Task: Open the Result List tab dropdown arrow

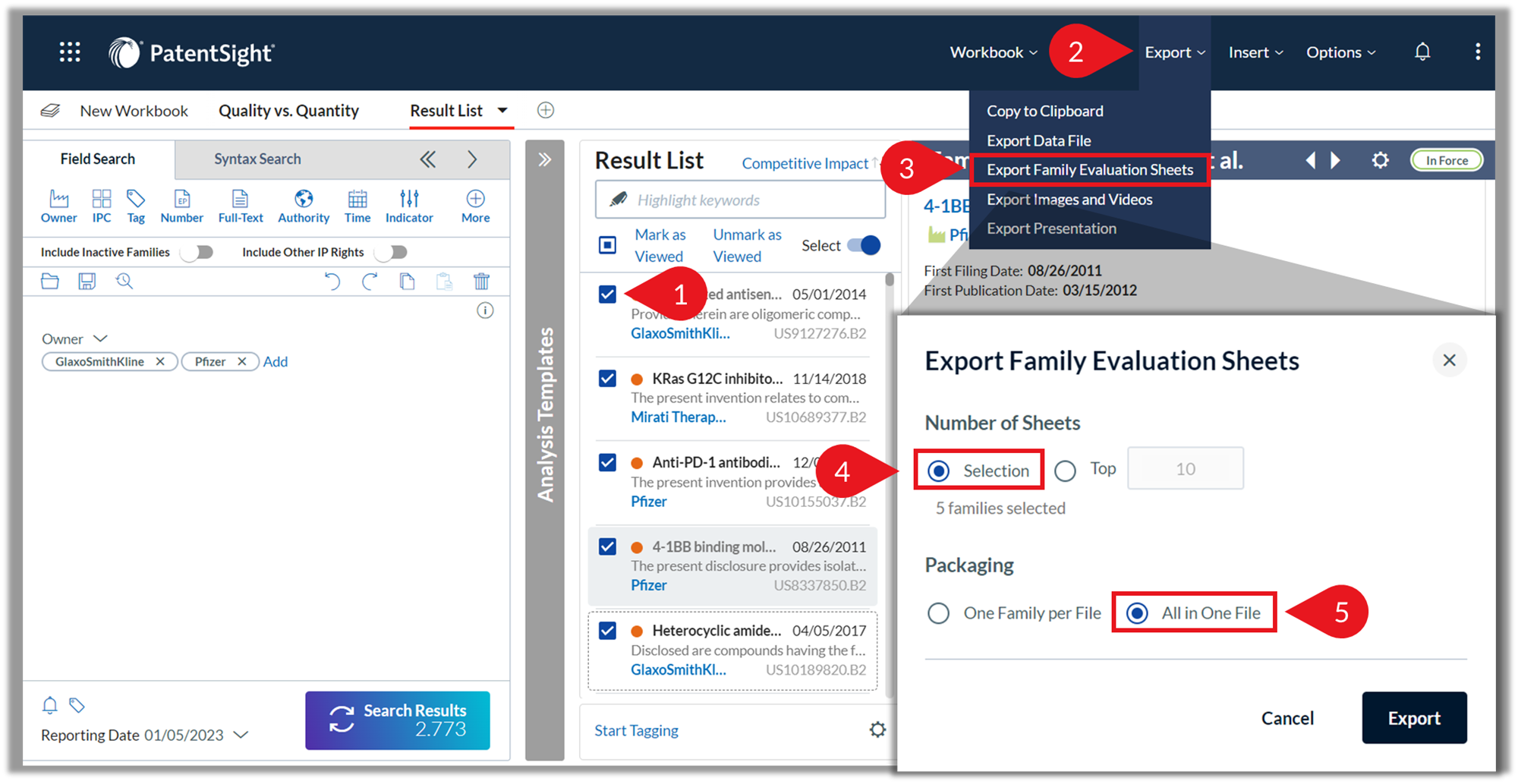Action: (502, 111)
